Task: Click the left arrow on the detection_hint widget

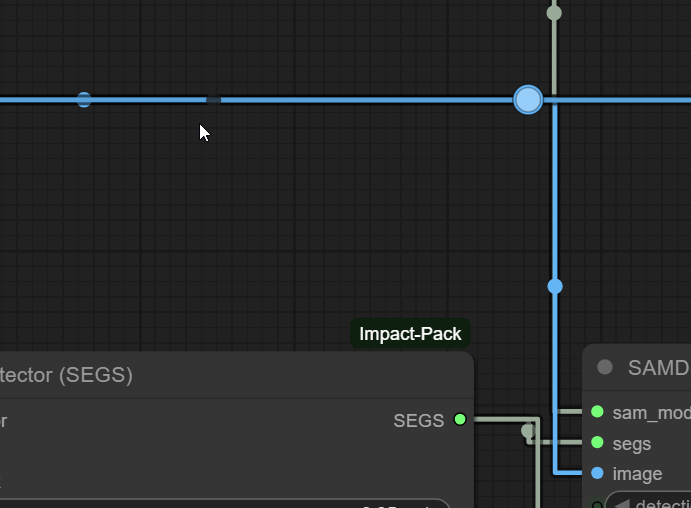Action: pos(621,504)
